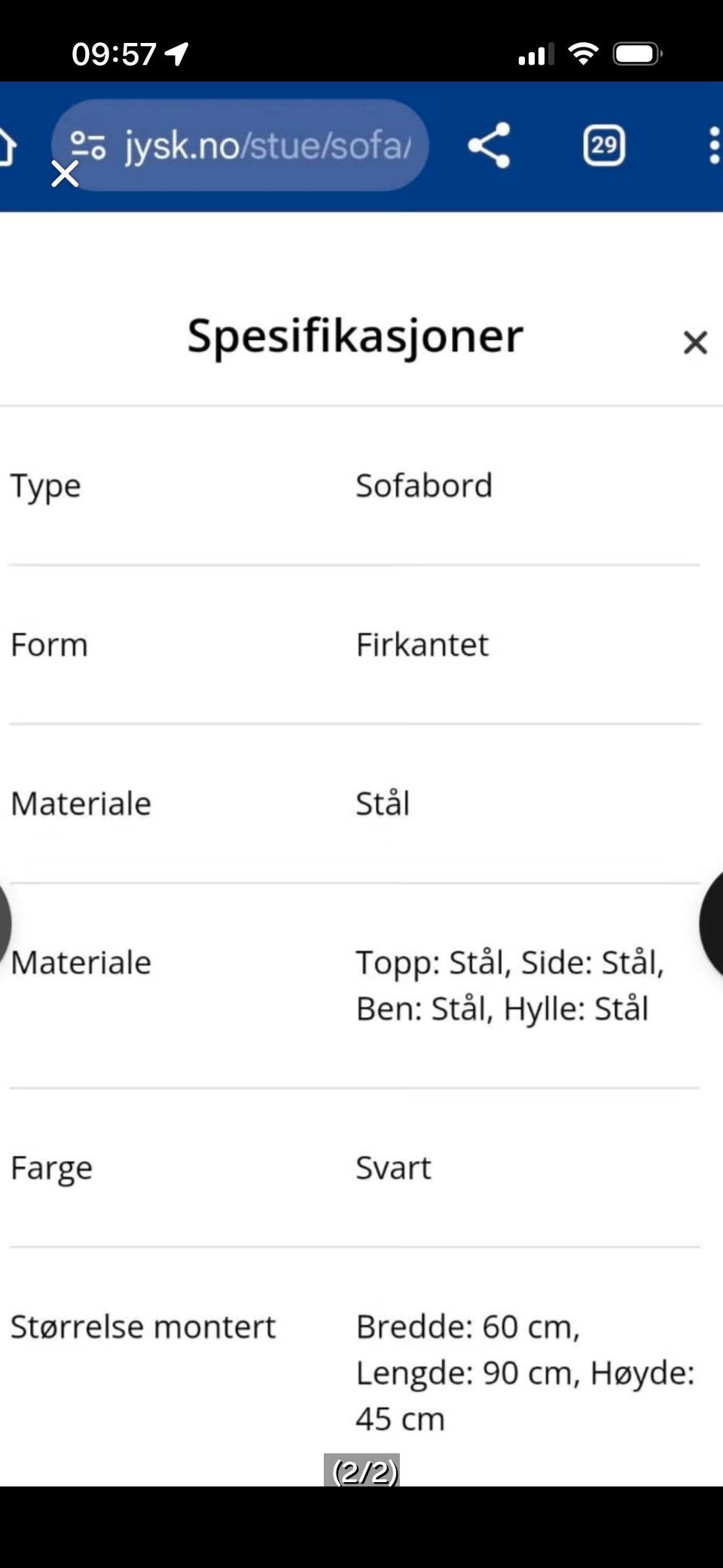Close the image viewer with white X
Image resolution: width=723 pixels, height=1568 pixels.
65,174
